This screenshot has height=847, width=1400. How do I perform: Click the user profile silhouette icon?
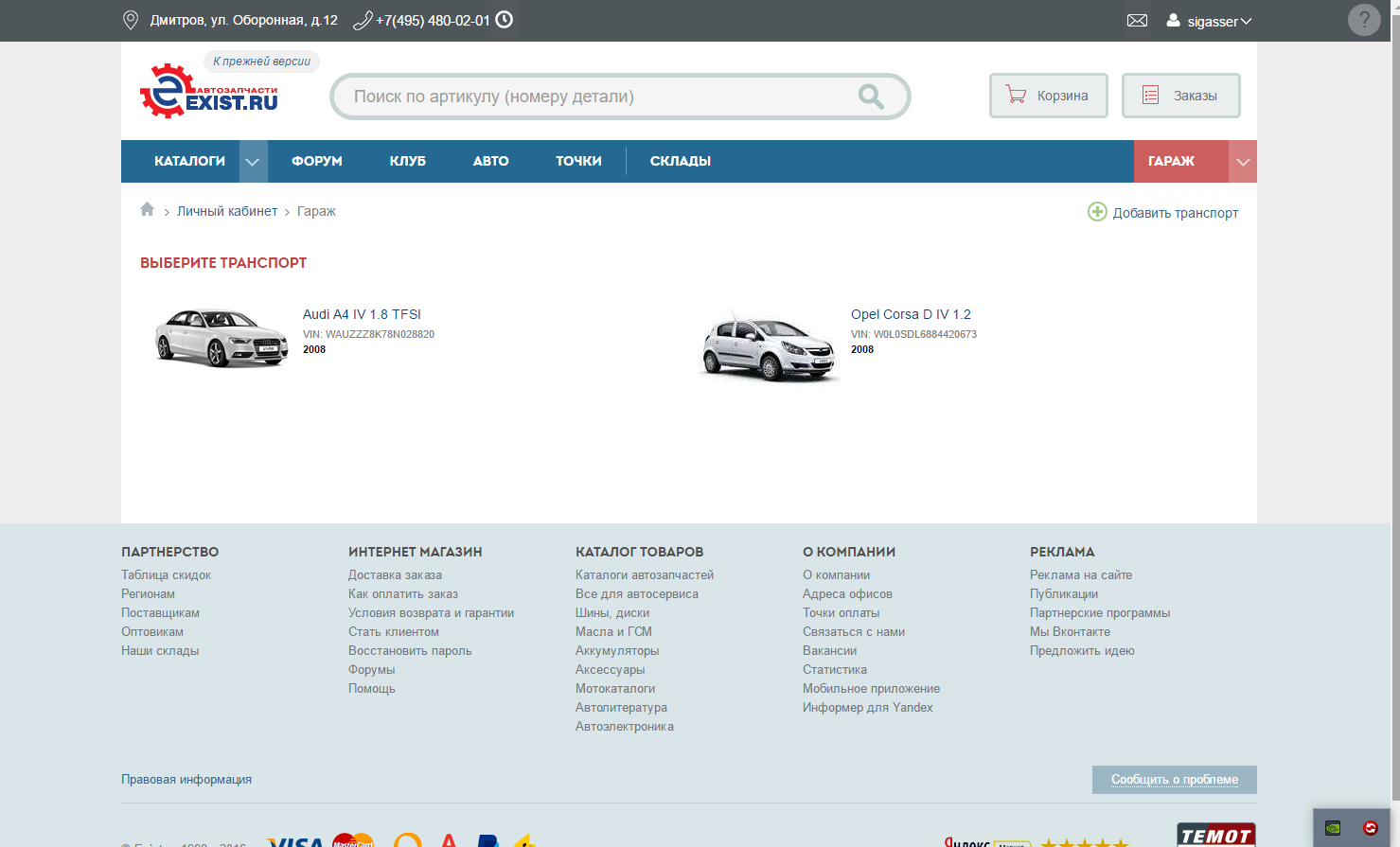coord(1173,20)
